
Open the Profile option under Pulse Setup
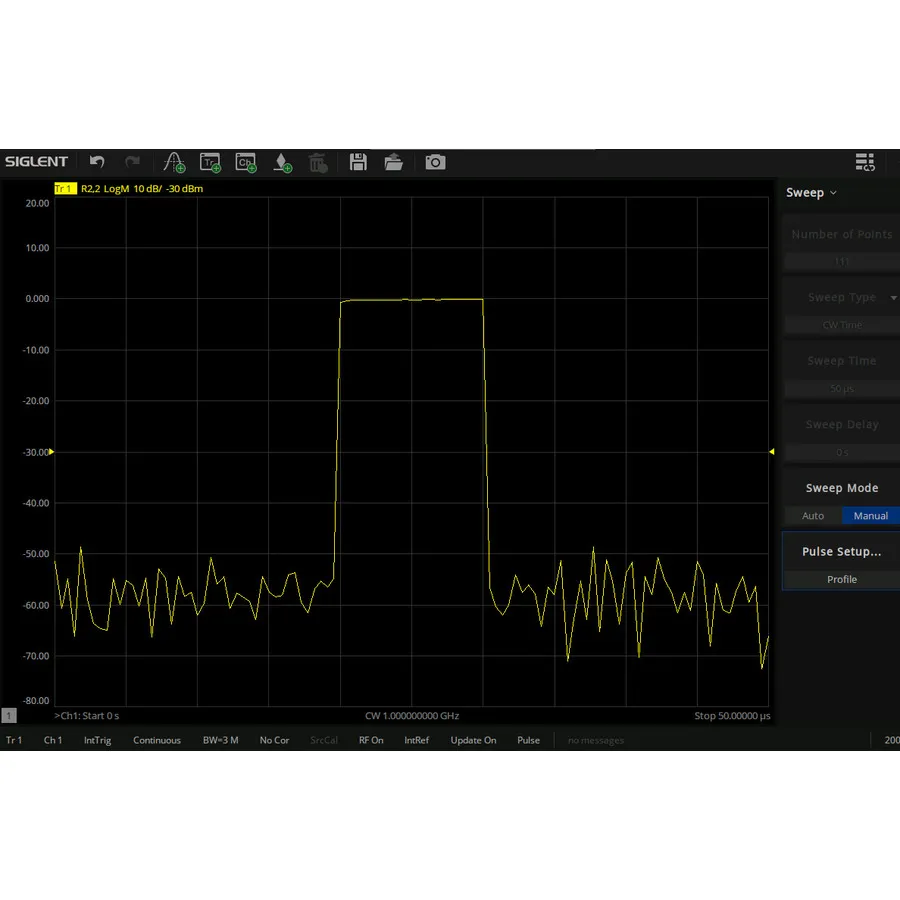click(x=841, y=579)
